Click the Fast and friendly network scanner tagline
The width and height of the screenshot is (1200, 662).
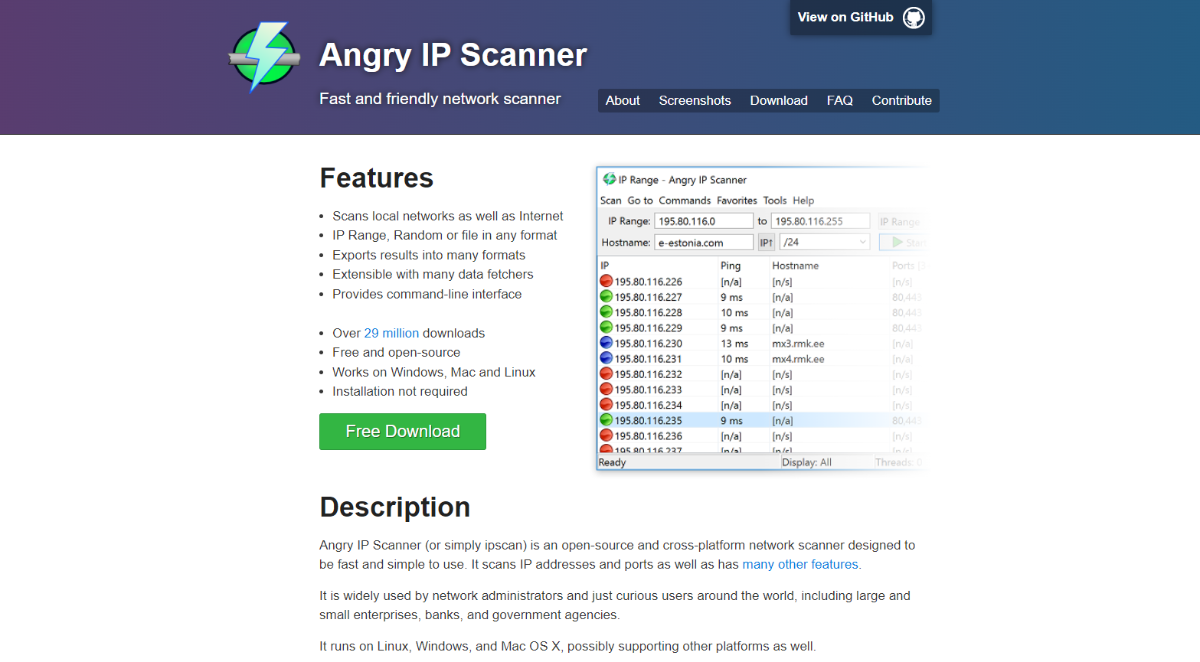[440, 98]
